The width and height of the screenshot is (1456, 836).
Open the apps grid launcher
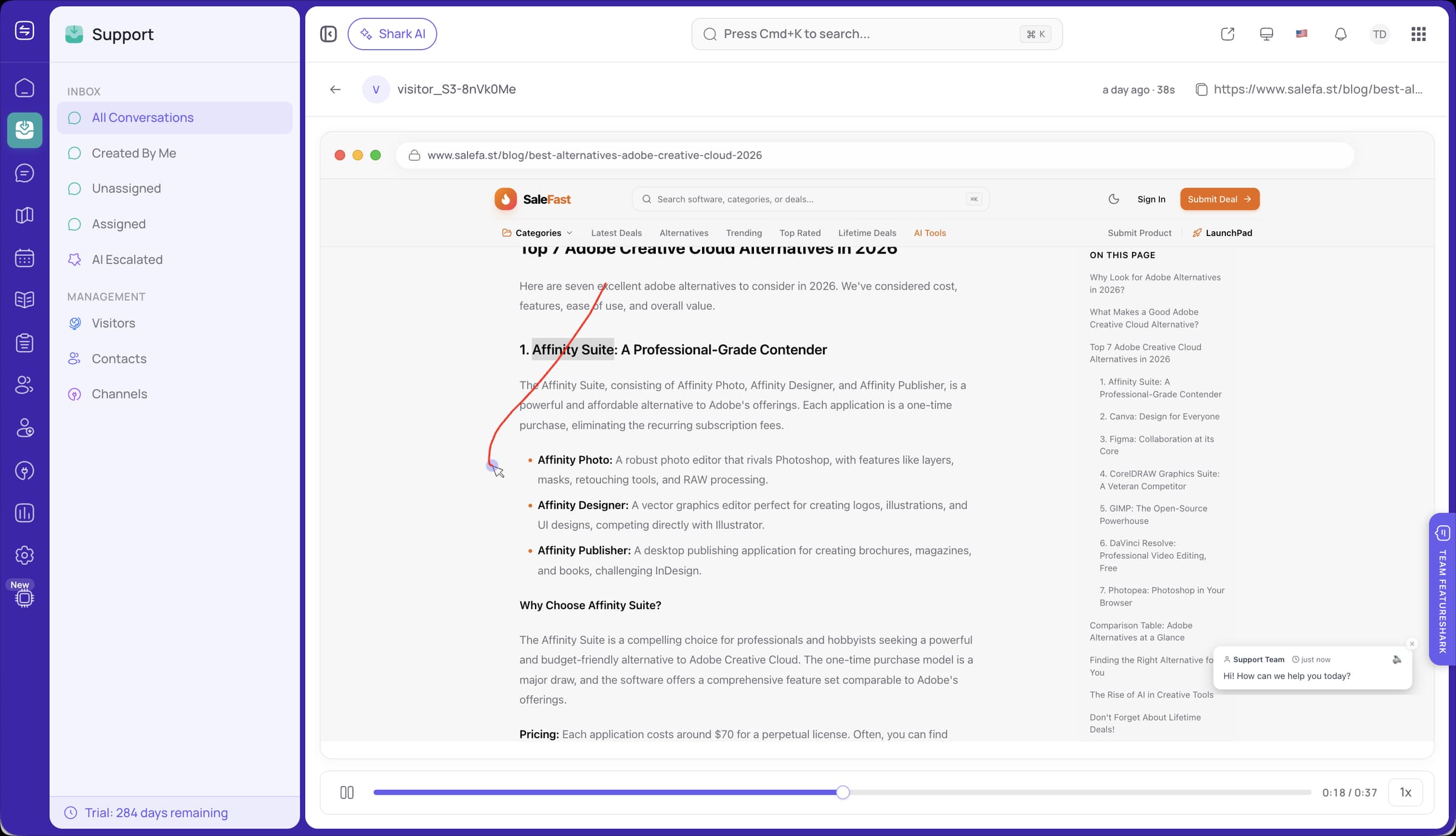1418,34
